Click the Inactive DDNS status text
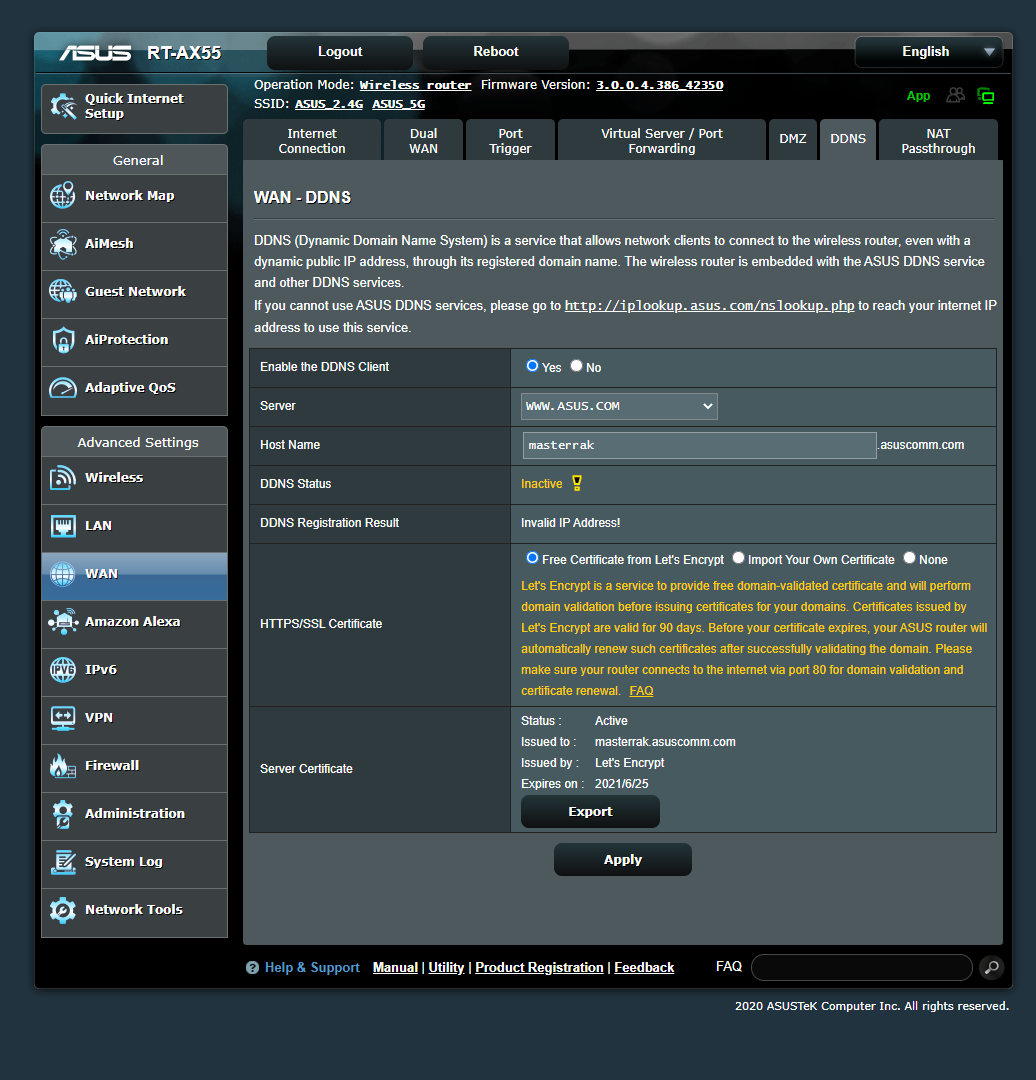1036x1080 pixels. (x=541, y=484)
